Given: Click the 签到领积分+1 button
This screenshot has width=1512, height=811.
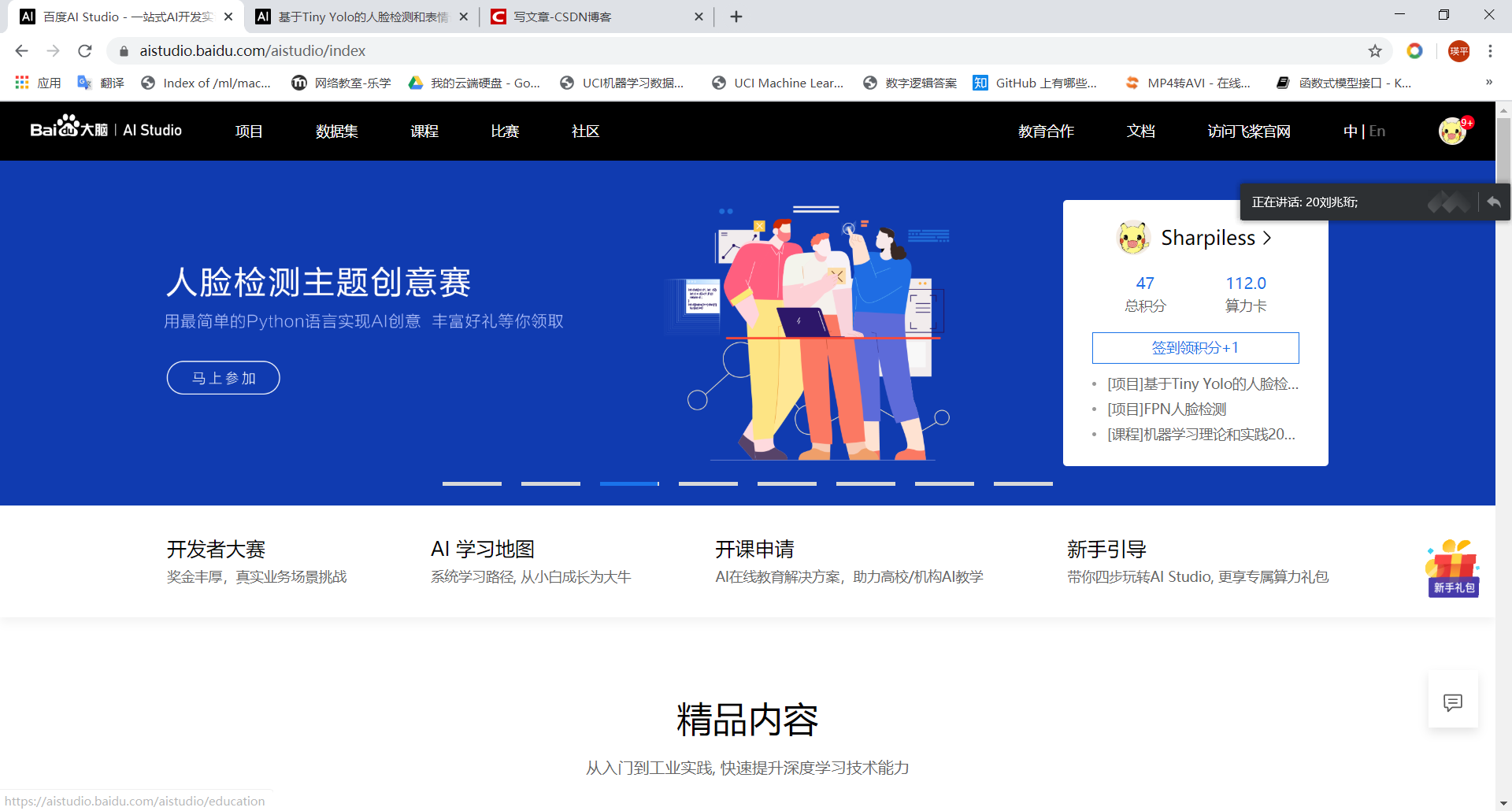Looking at the screenshot, I should tap(1195, 348).
